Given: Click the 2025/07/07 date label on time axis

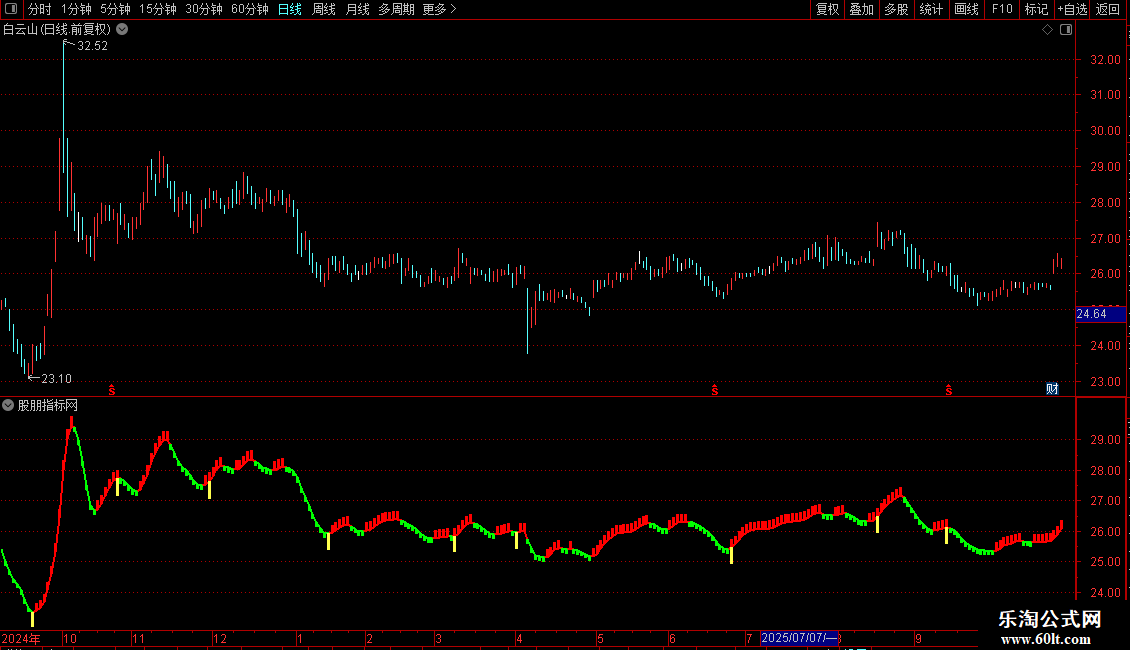Looking at the screenshot, I should (x=799, y=638).
